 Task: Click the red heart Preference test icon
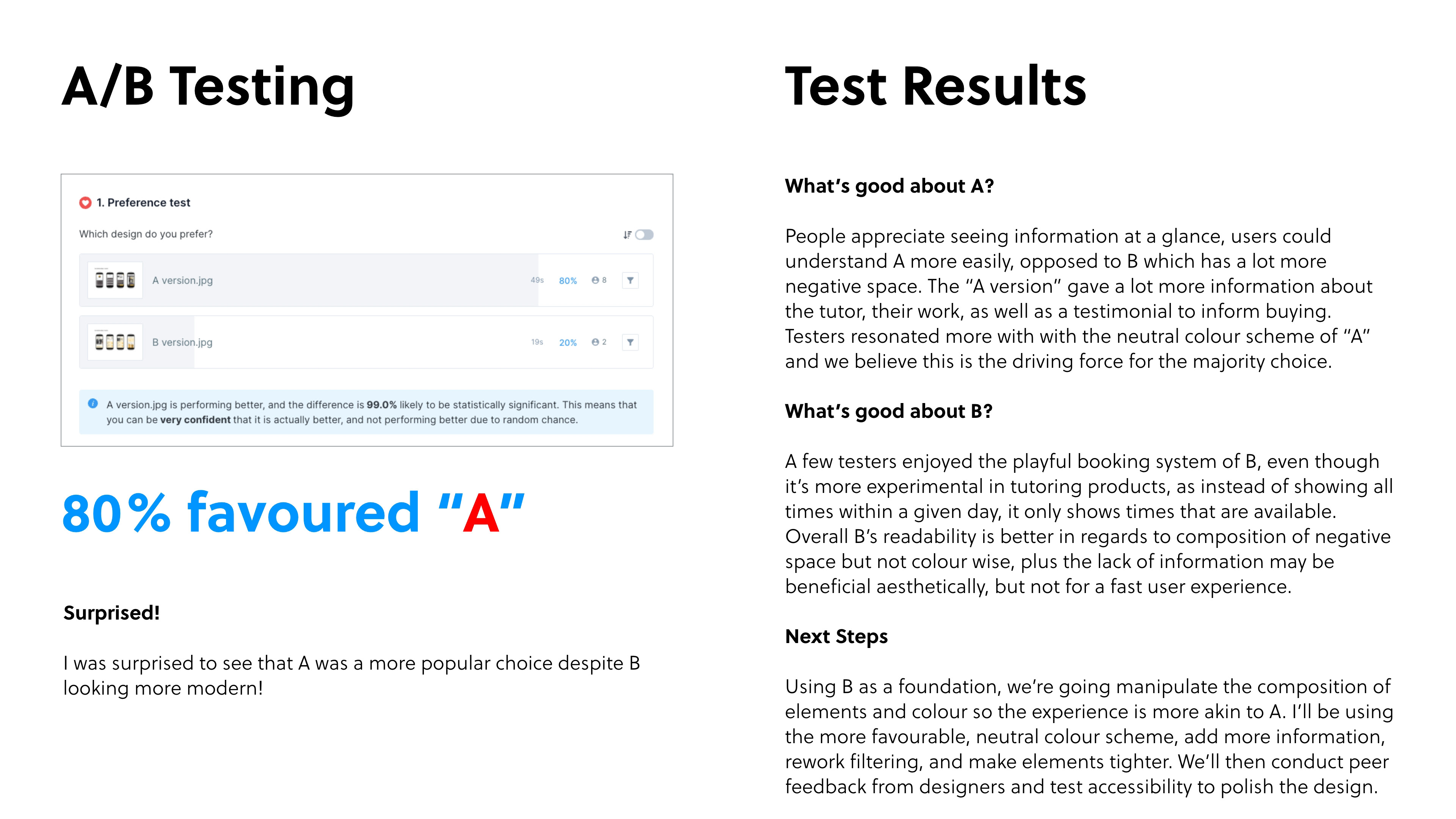(85, 202)
